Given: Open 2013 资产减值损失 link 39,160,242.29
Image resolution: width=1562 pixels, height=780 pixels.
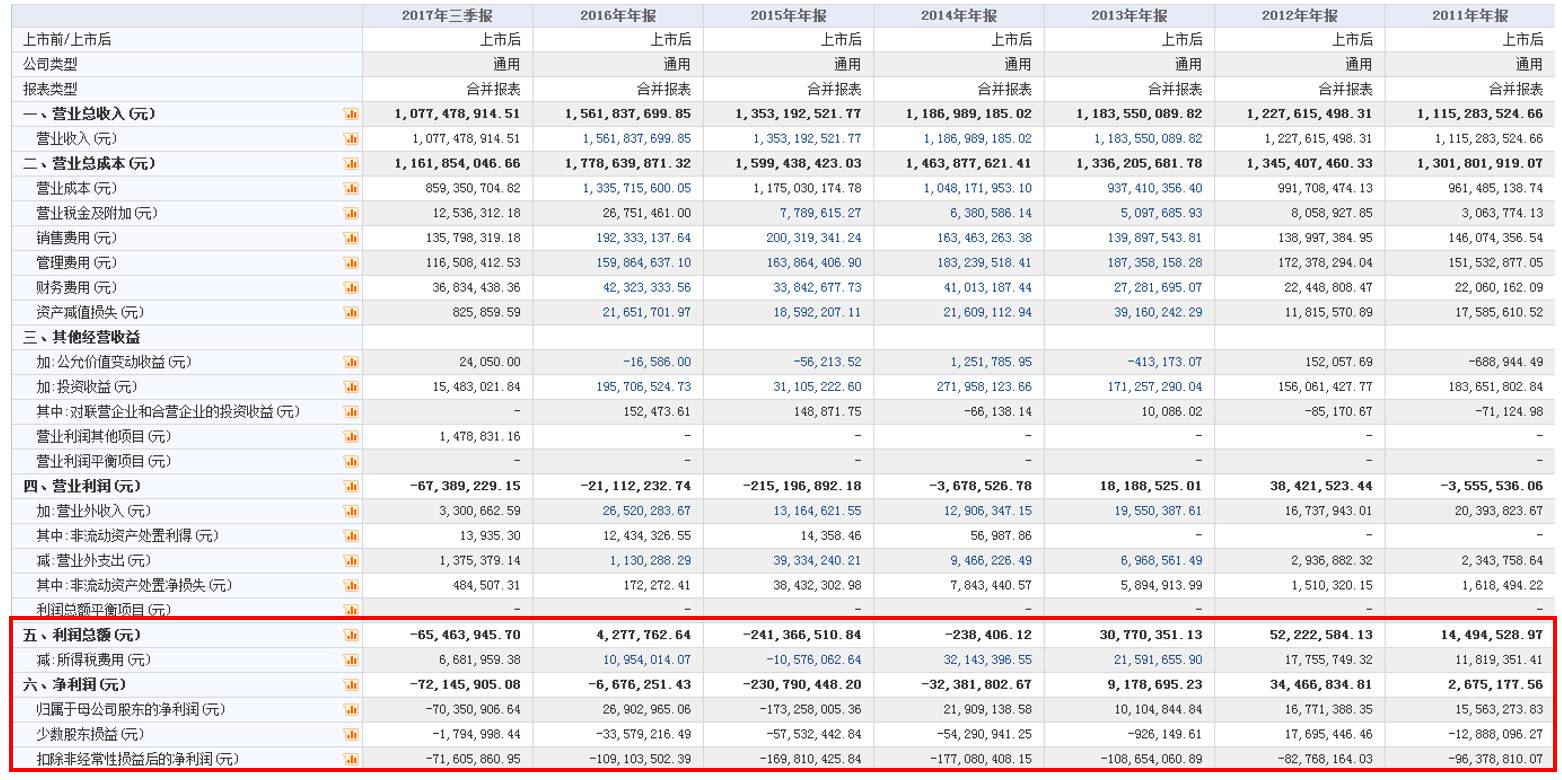Looking at the screenshot, I should coord(1158,312).
